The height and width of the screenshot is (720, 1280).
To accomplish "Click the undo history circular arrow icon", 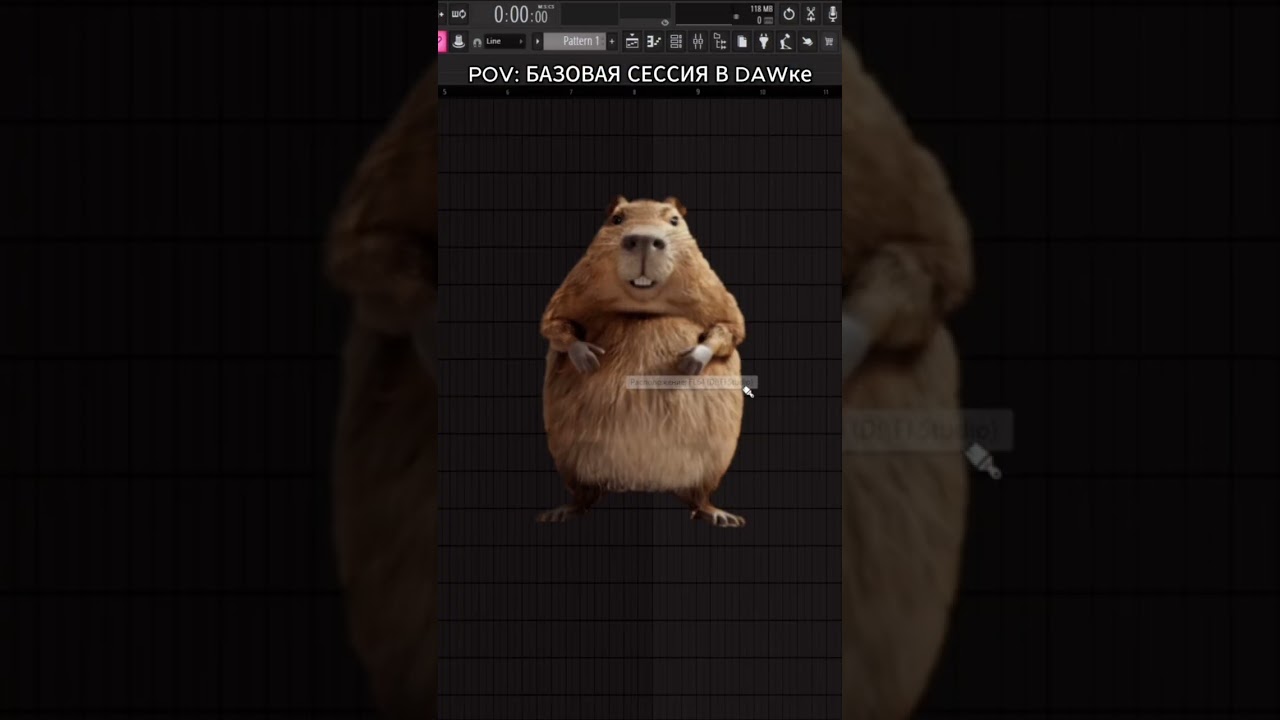I will [789, 14].
